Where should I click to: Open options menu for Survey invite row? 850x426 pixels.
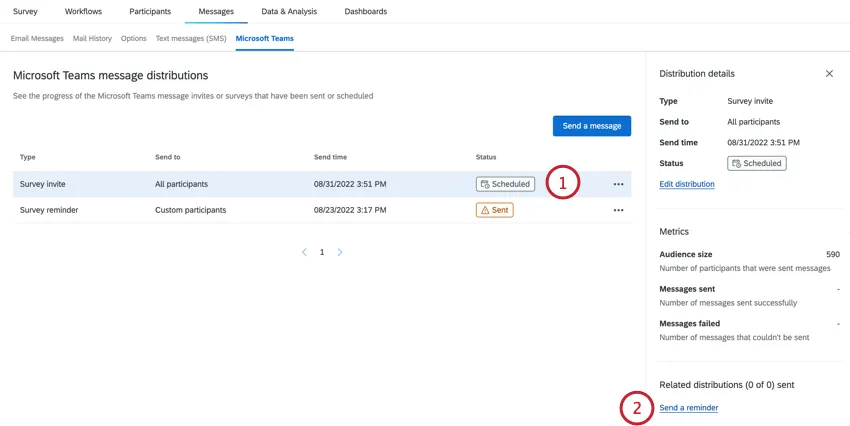(618, 185)
